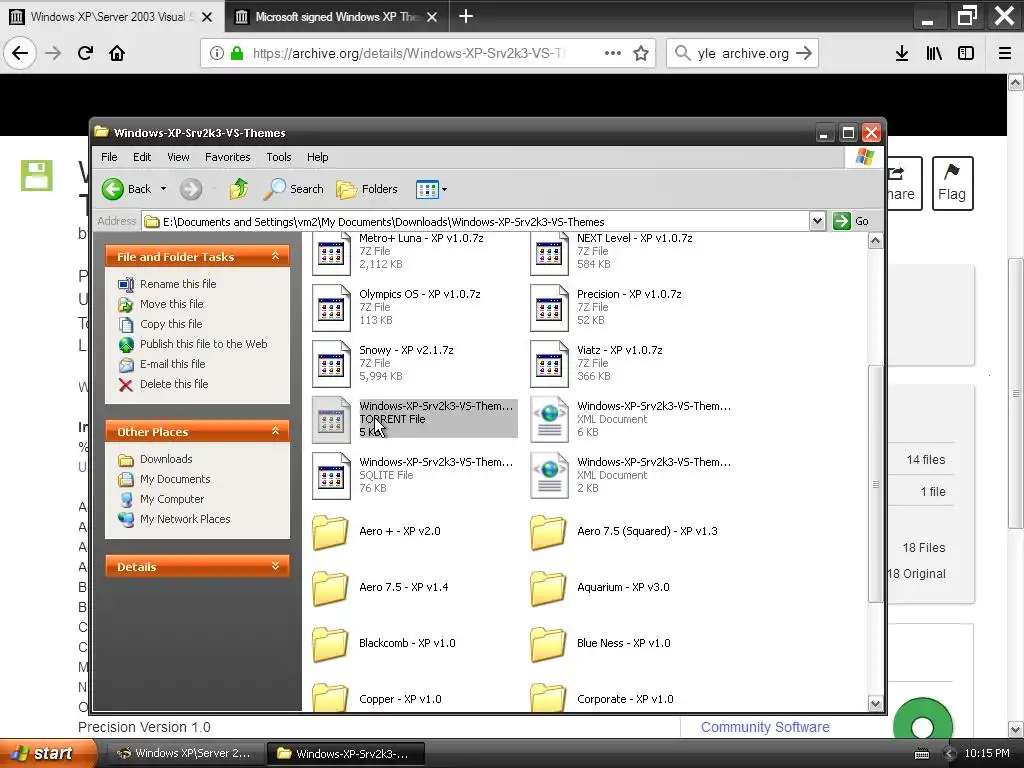
Task: Collapse the File and Folder Tasks panel
Action: 276,256
